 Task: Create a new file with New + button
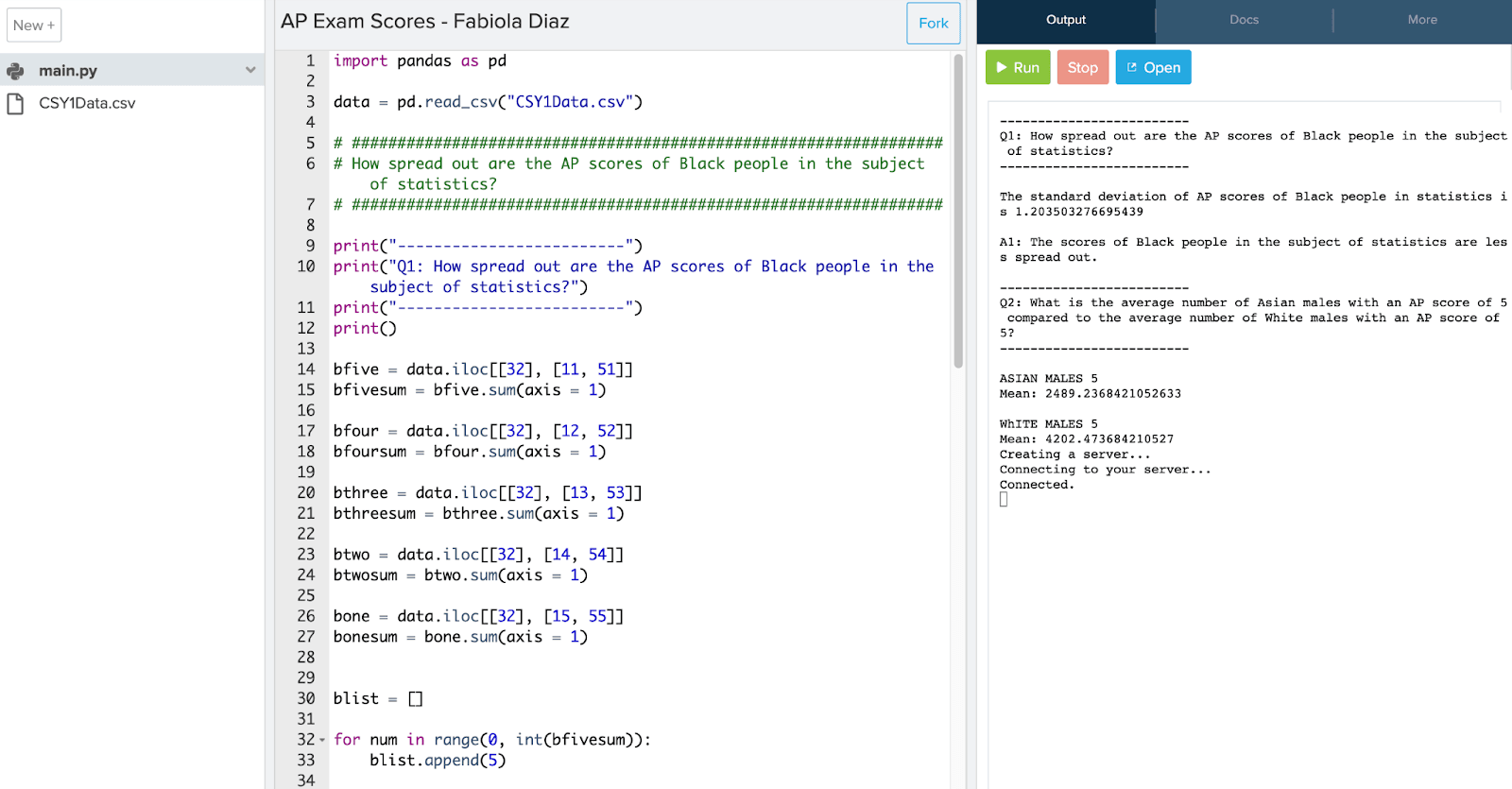(x=34, y=26)
